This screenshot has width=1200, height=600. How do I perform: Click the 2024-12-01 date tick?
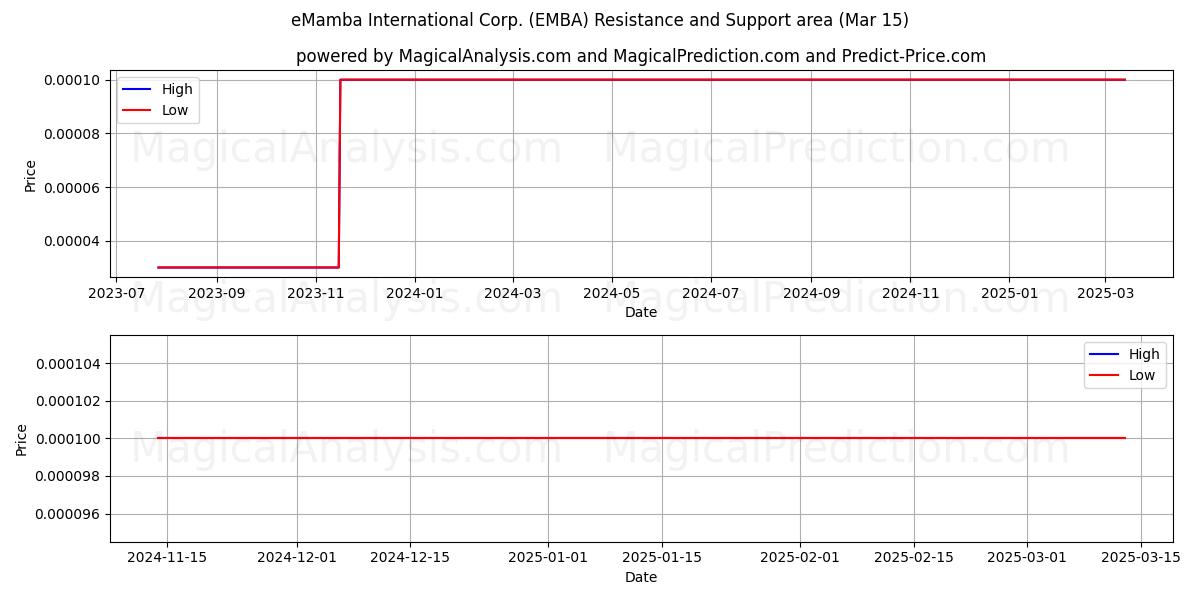(x=297, y=558)
